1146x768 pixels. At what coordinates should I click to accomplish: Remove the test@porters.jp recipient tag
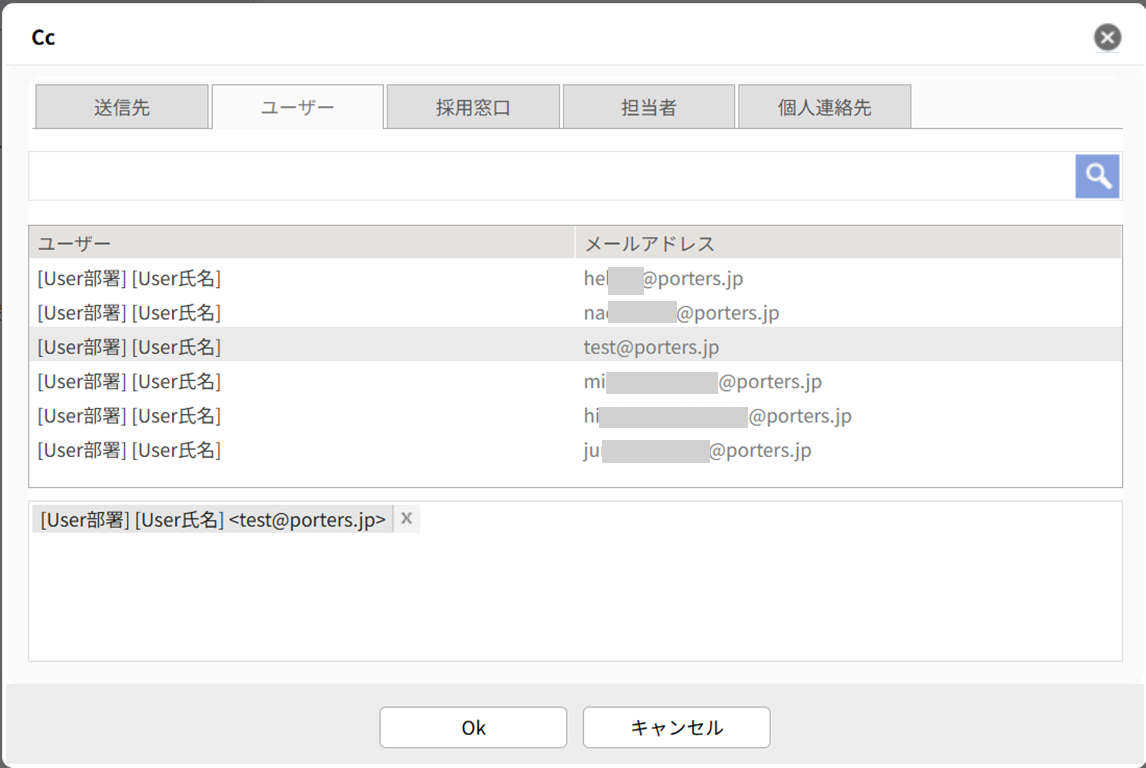tap(406, 518)
